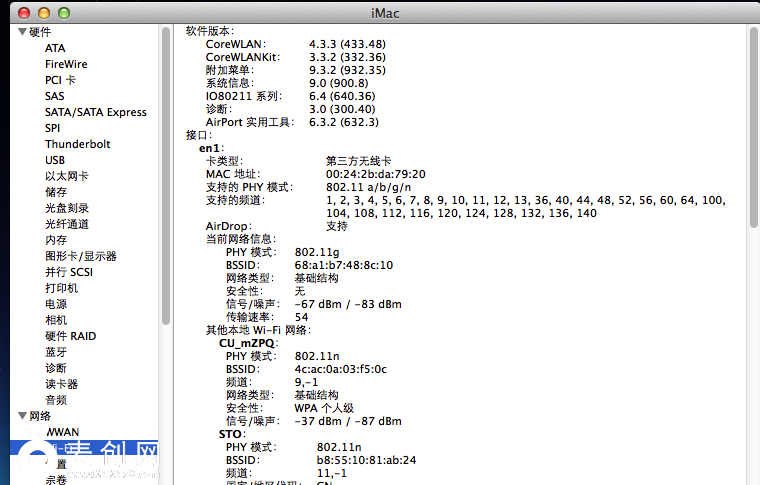Click the 802.11 a/b/g/n PHY modes value
Screen dimensions: 760x485
click(x=368, y=187)
